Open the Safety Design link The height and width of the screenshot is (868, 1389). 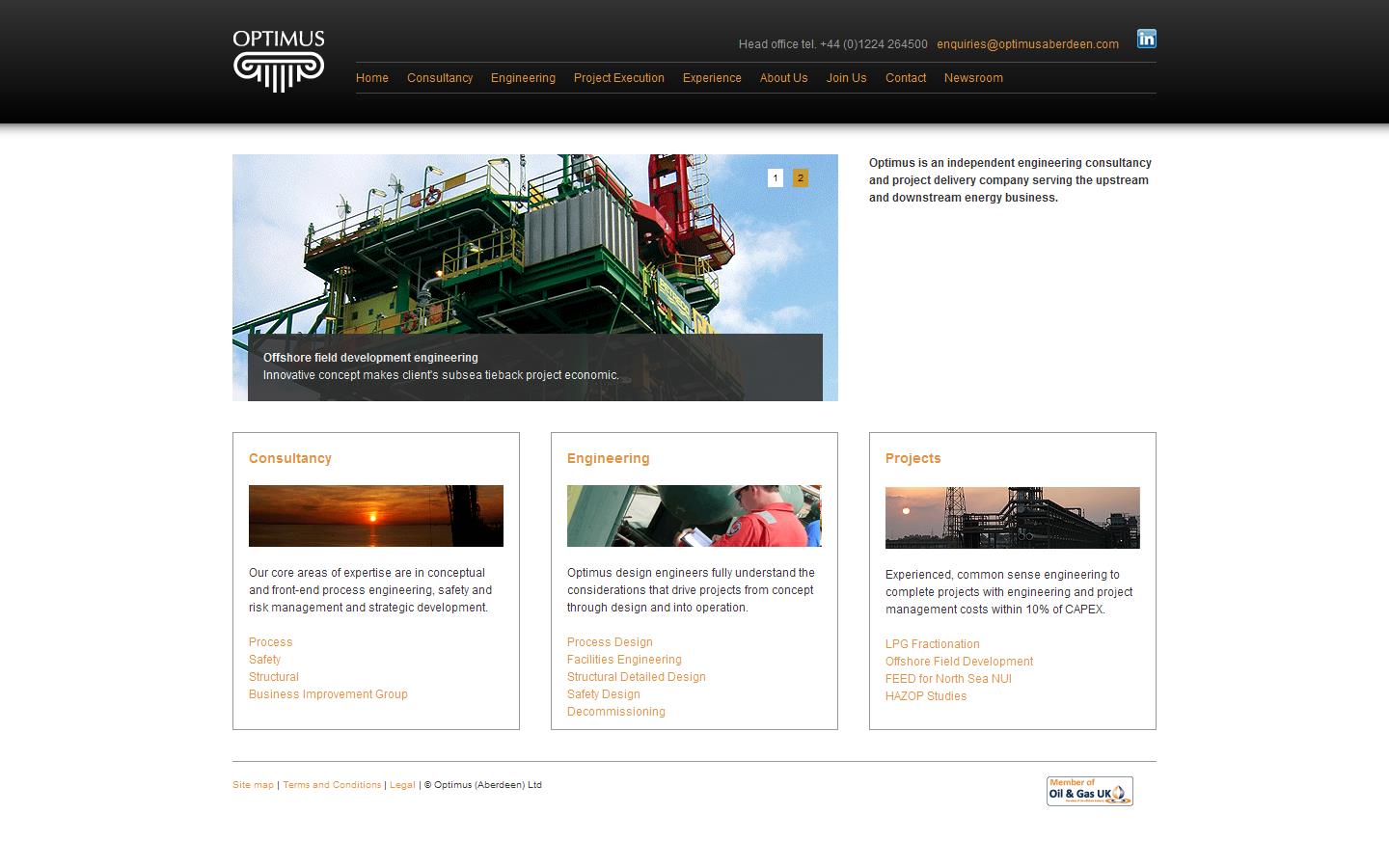[604, 694]
